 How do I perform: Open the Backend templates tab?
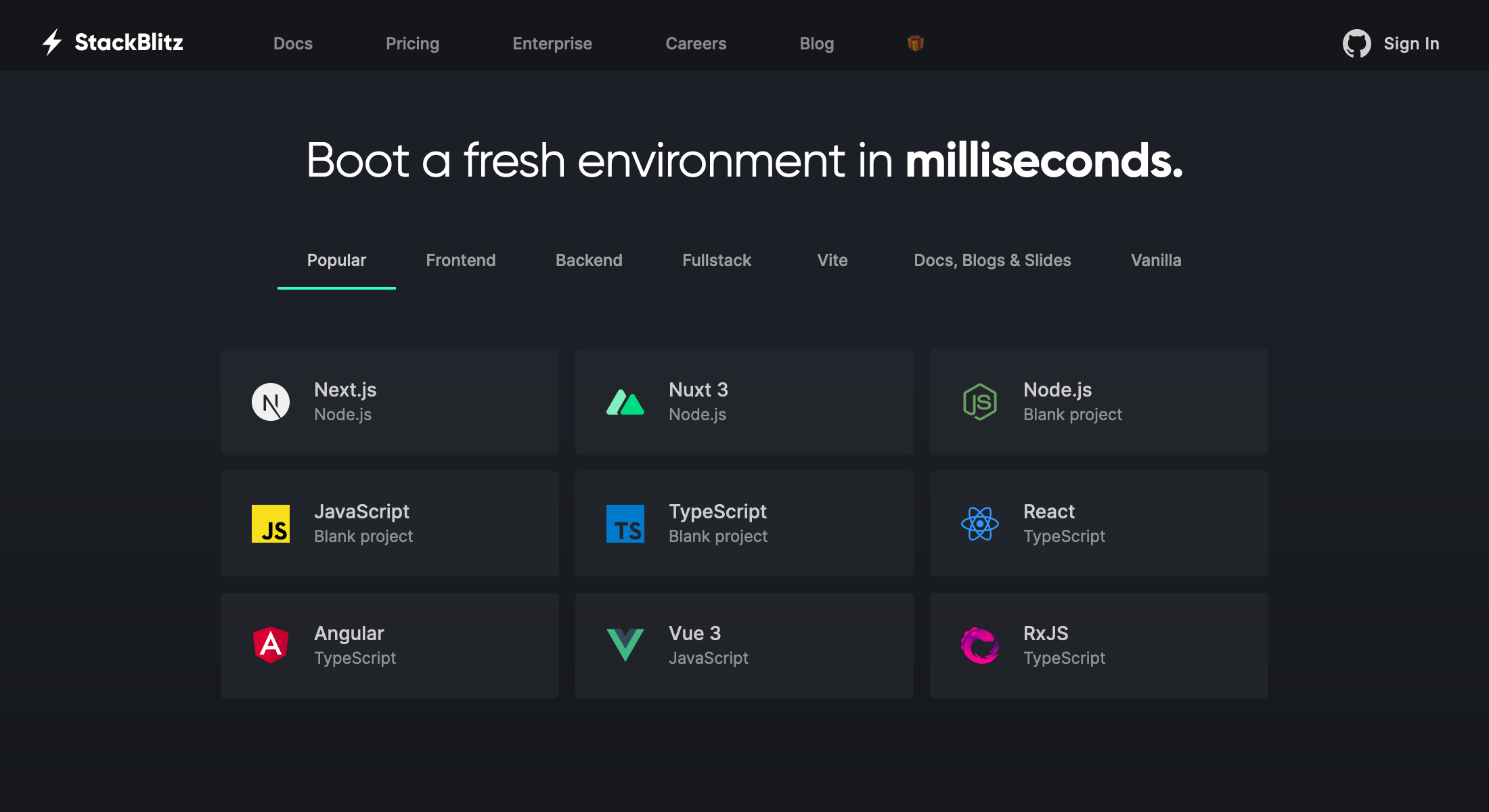point(589,261)
